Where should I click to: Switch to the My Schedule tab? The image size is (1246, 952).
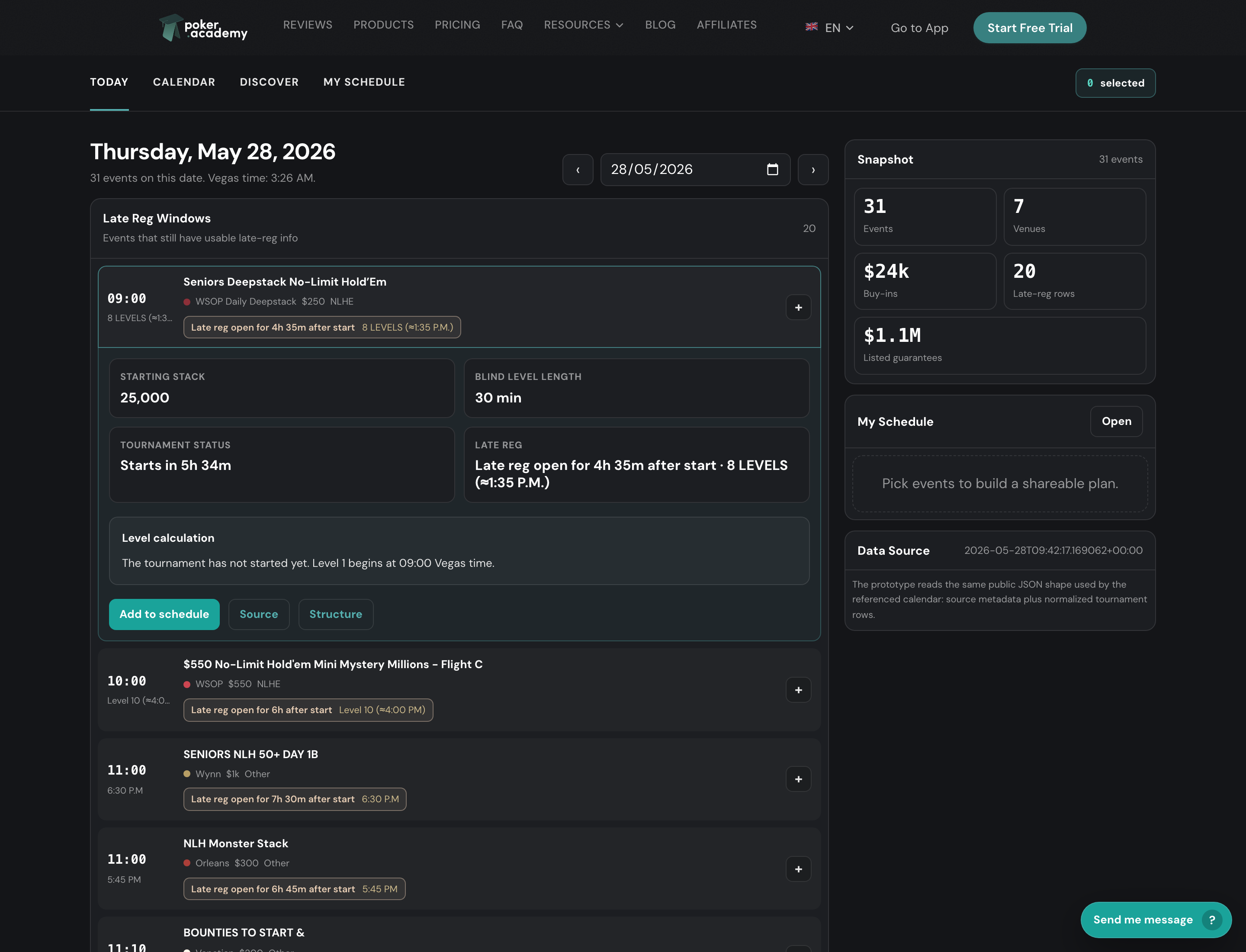pos(364,82)
